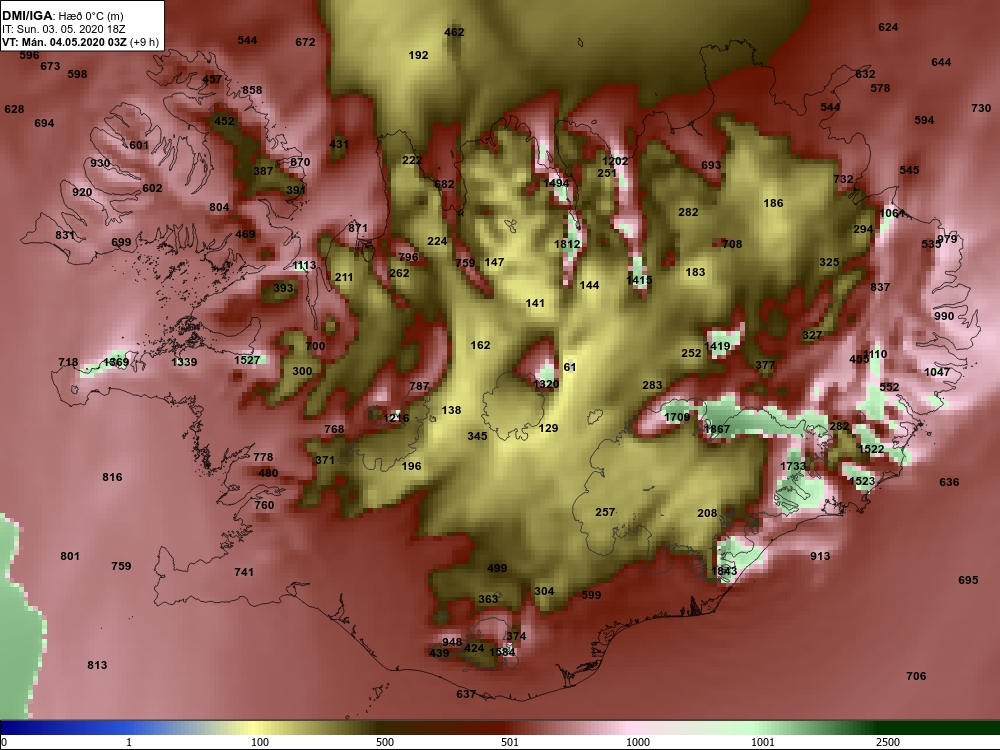Click the 501 label on the color scale
Image resolution: width=1000 pixels, height=750 pixels.
[510, 742]
